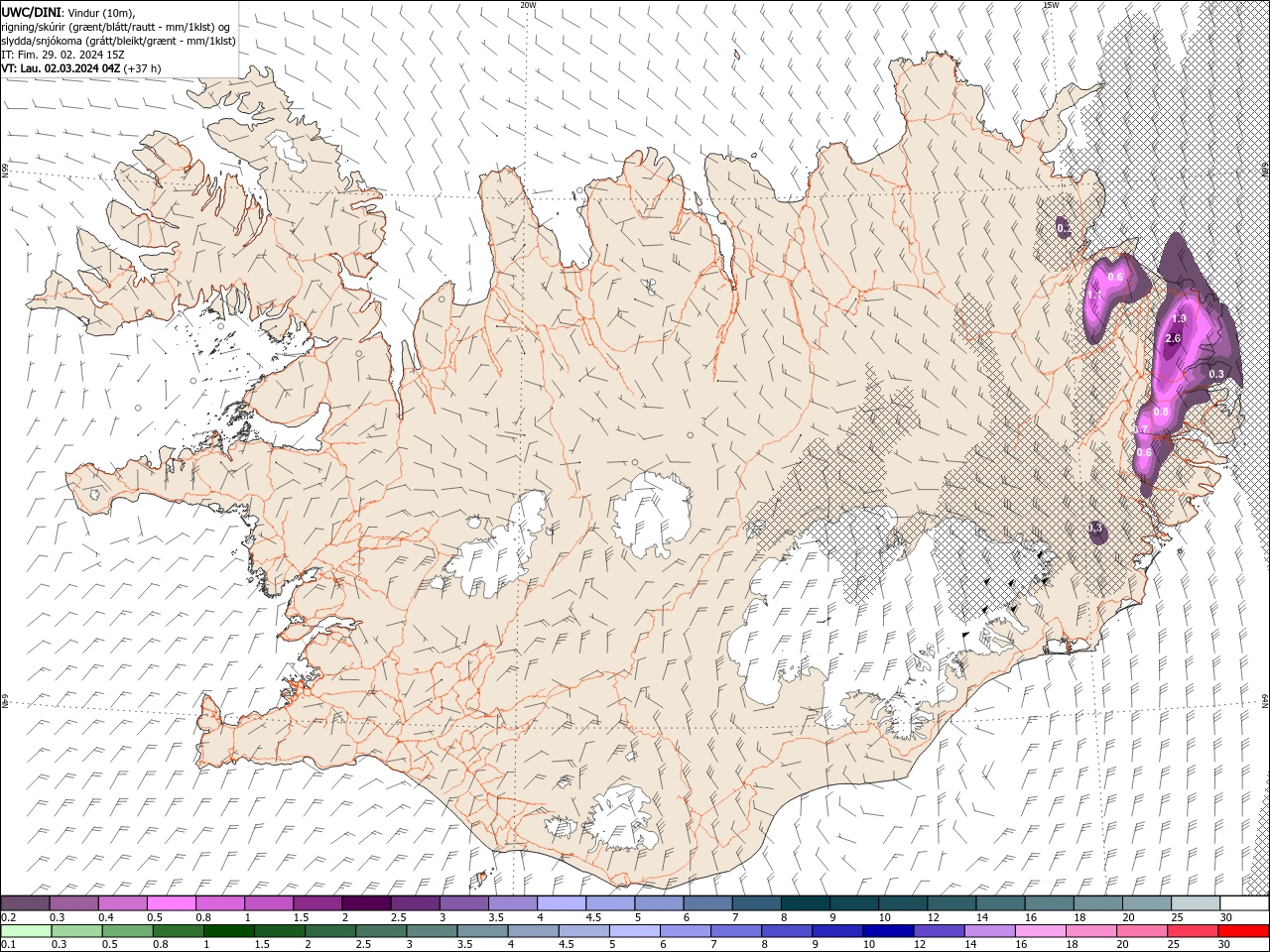Click the small northern 0.2 snow spot
The image size is (1270, 952).
point(1063,228)
